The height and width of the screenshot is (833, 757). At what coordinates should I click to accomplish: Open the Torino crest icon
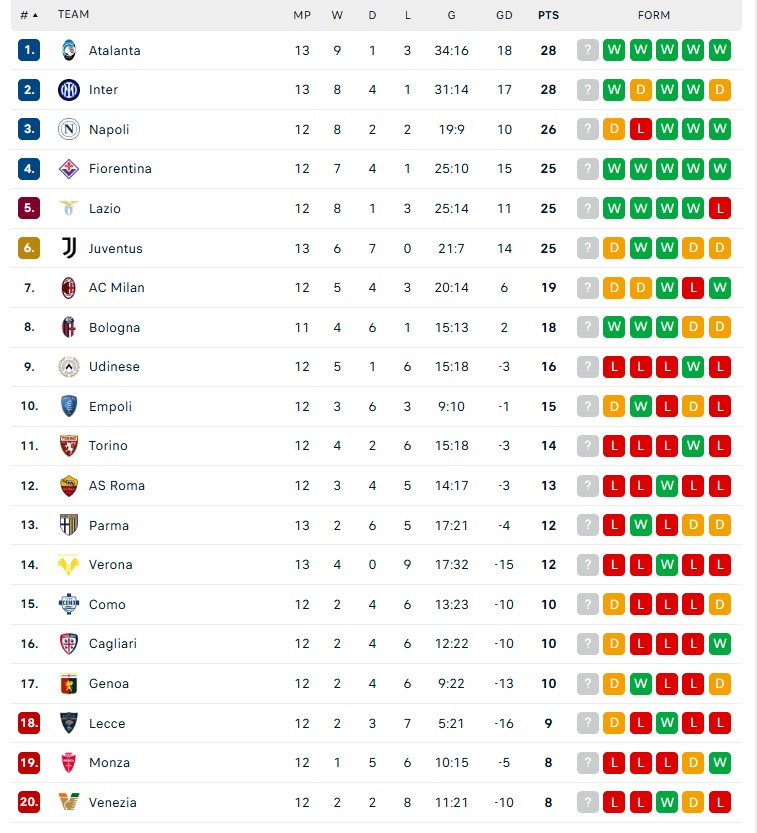69,446
